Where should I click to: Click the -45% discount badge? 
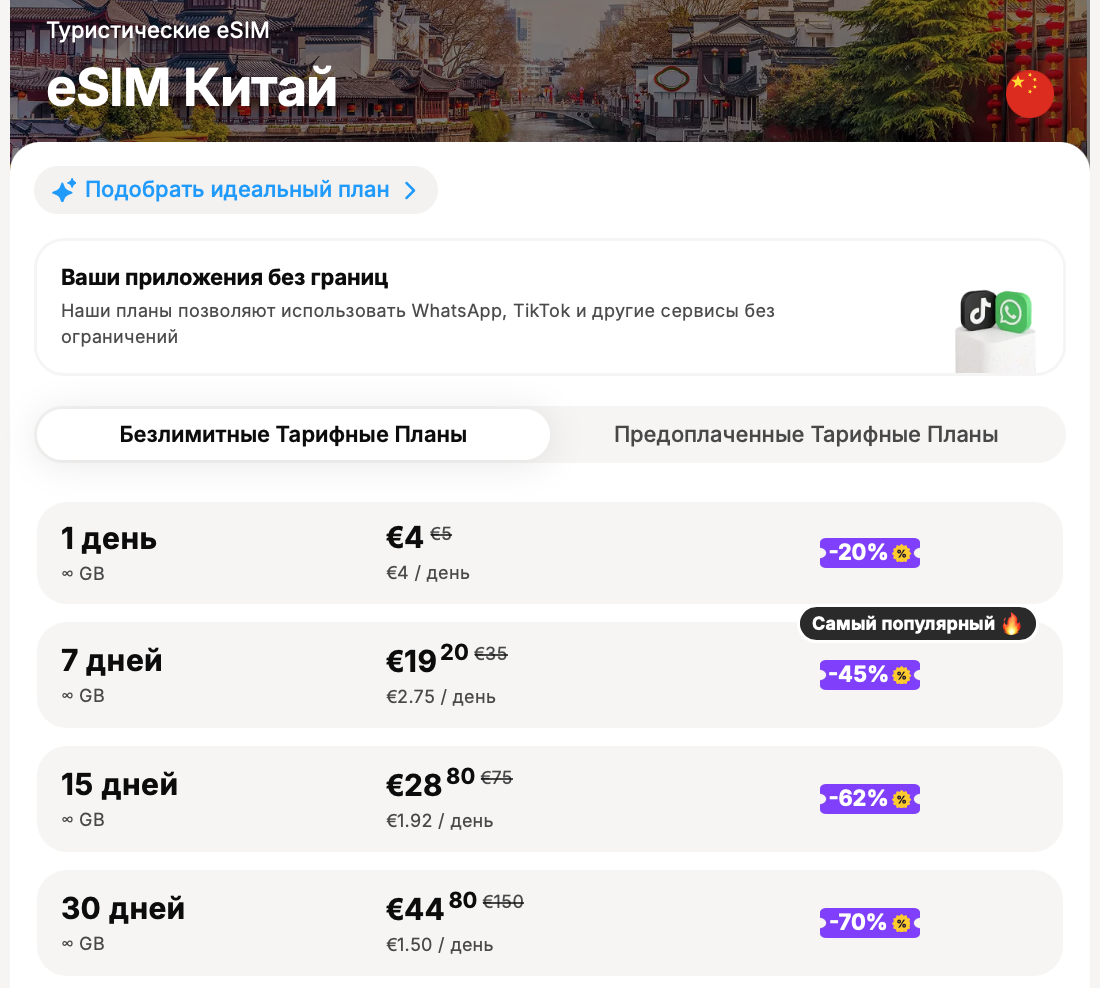pos(869,675)
